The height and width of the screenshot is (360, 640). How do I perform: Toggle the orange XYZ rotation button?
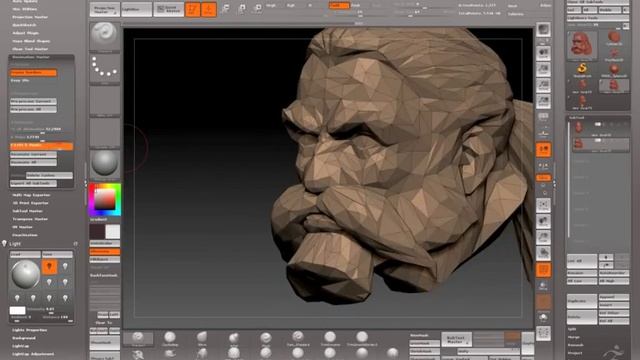point(543,178)
